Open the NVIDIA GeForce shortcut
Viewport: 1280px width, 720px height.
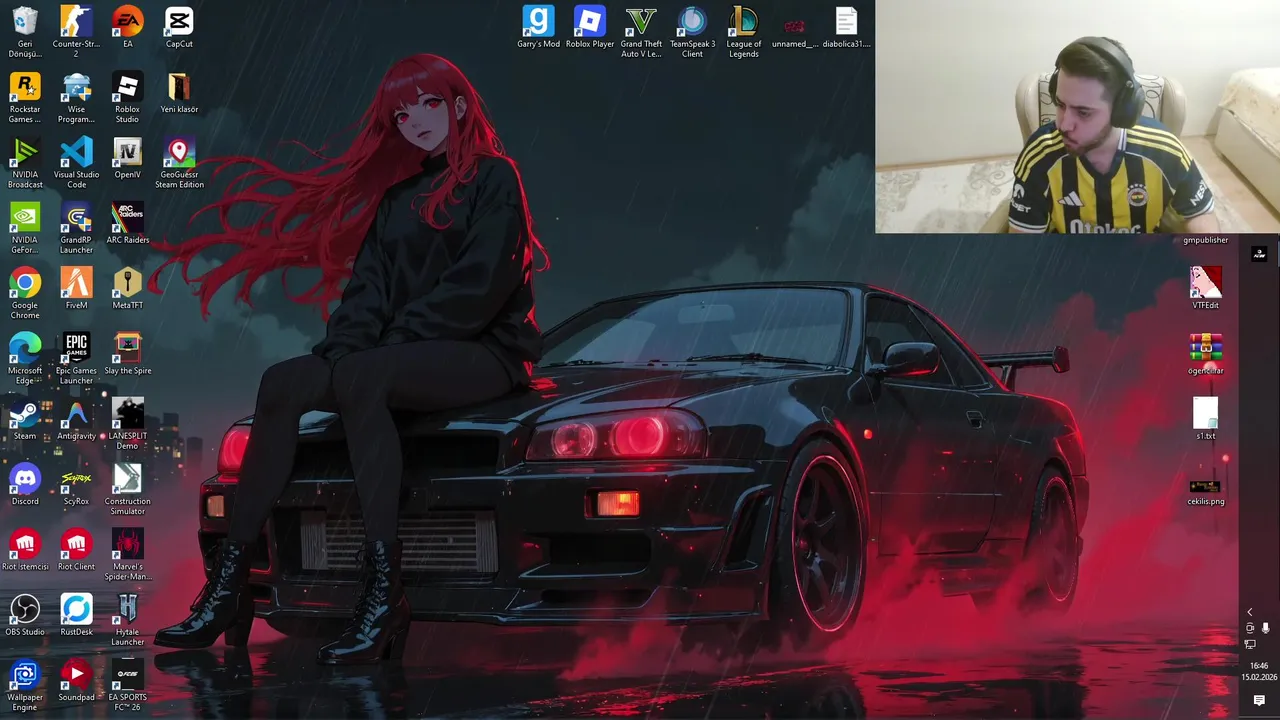[x=25, y=228]
